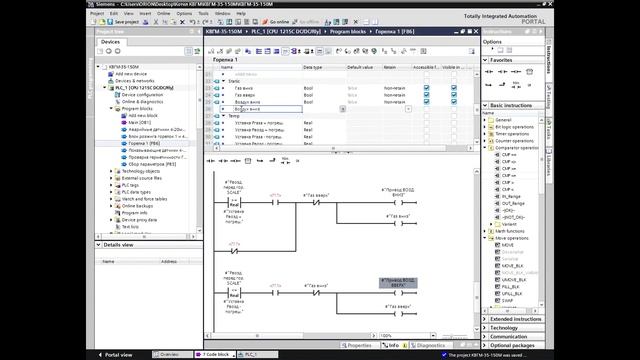Select the IN_Range instruction
The width and height of the screenshot is (640, 360).
point(507,196)
